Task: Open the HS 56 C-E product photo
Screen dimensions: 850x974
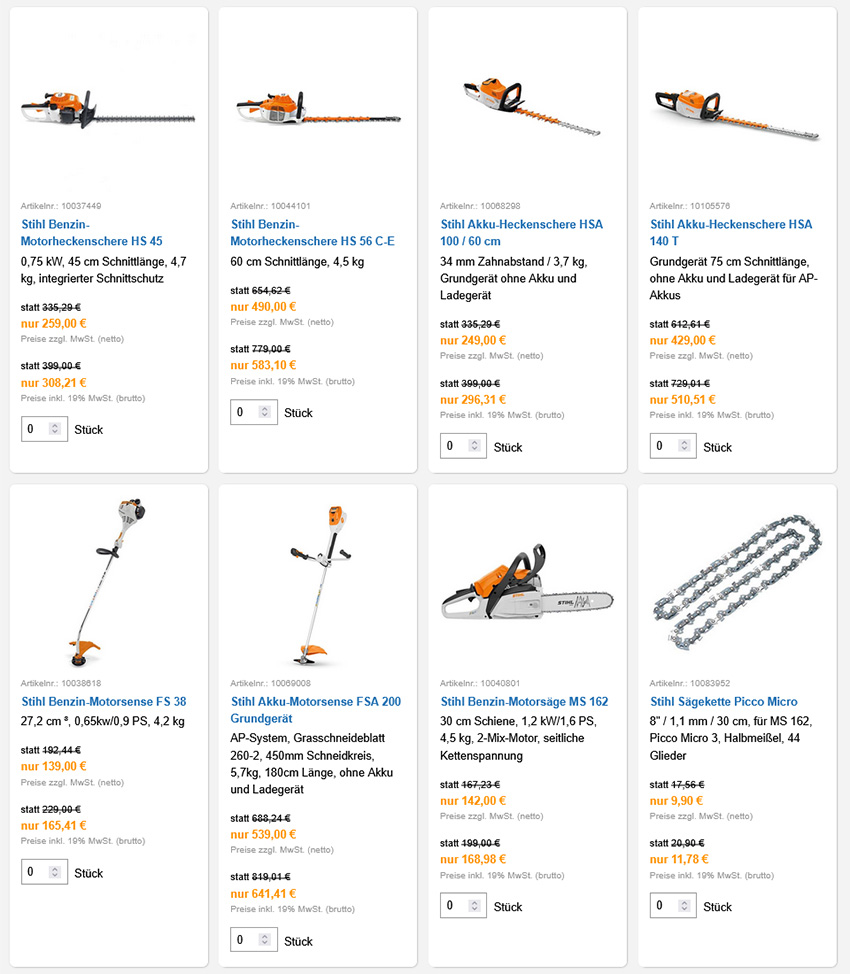Action: pyautogui.click(x=318, y=108)
